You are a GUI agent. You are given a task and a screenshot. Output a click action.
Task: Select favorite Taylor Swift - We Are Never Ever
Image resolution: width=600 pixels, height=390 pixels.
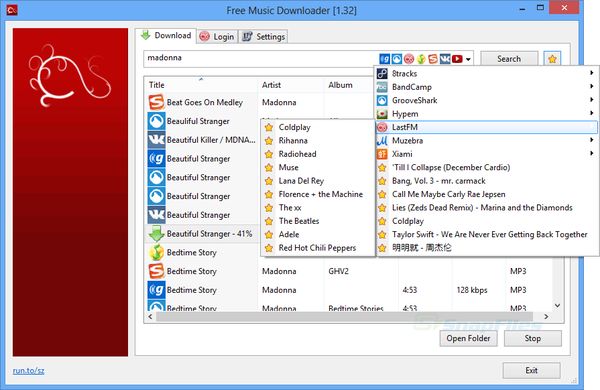486,234
